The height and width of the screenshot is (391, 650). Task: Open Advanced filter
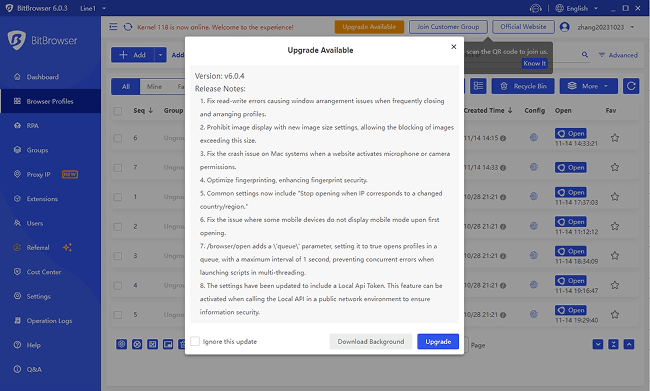(618, 55)
